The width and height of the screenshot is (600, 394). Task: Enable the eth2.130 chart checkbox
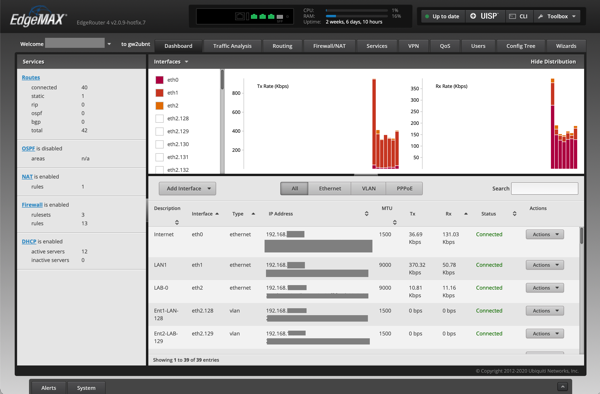[x=160, y=144]
